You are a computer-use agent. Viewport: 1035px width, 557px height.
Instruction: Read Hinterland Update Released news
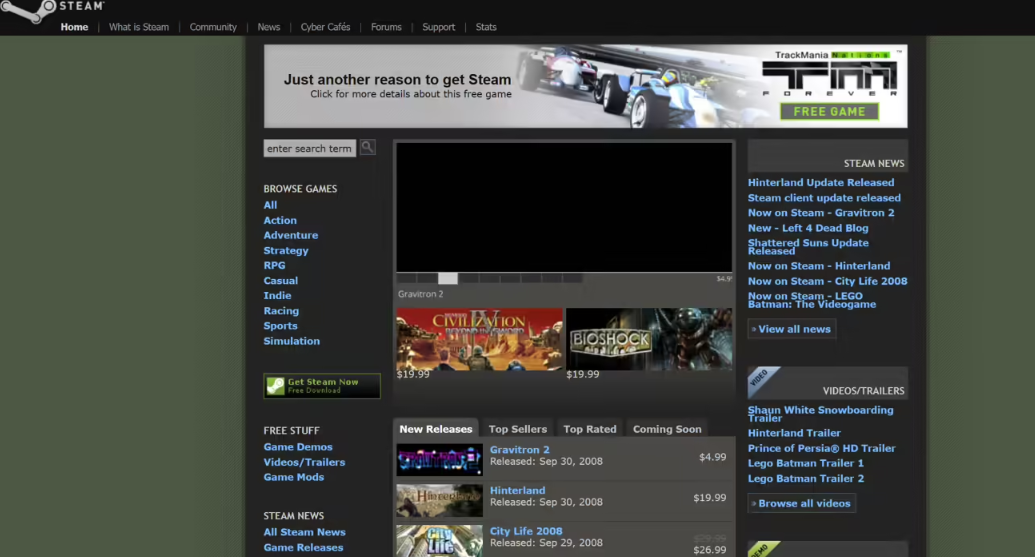coord(820,182)
